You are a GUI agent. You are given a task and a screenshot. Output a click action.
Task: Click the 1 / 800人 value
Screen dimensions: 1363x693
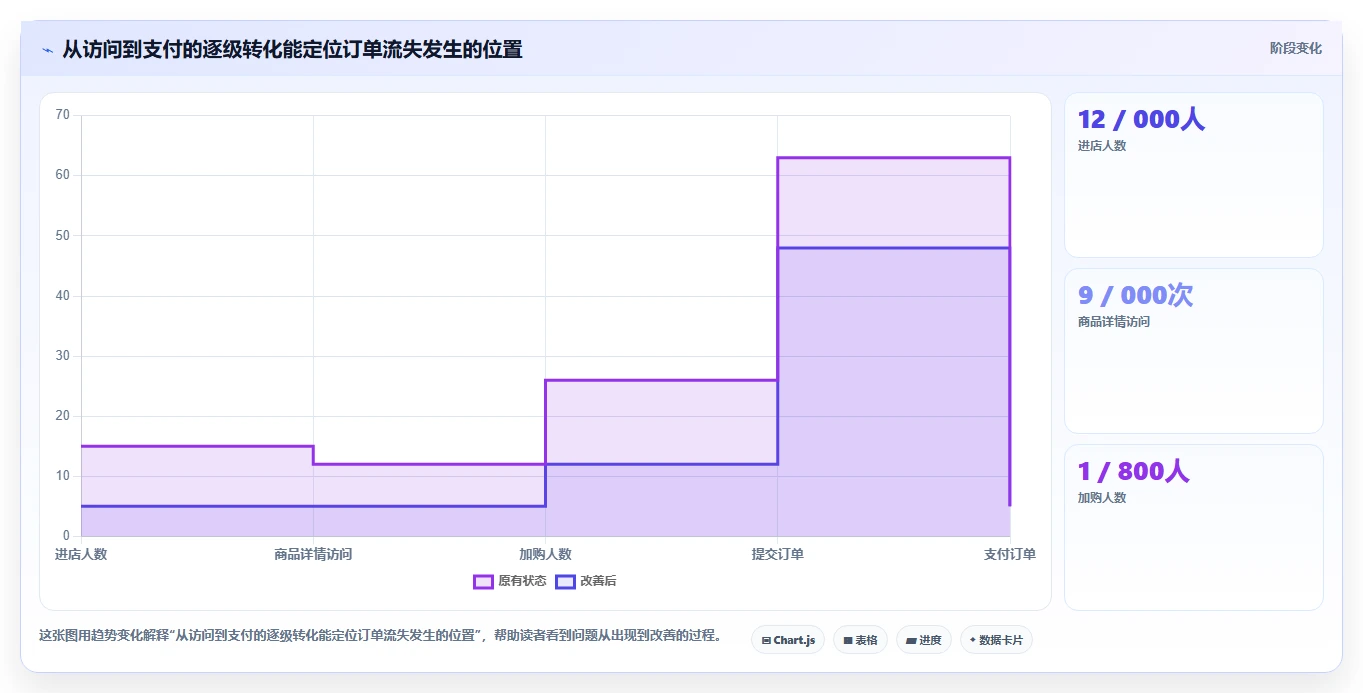coord(1133,471)
